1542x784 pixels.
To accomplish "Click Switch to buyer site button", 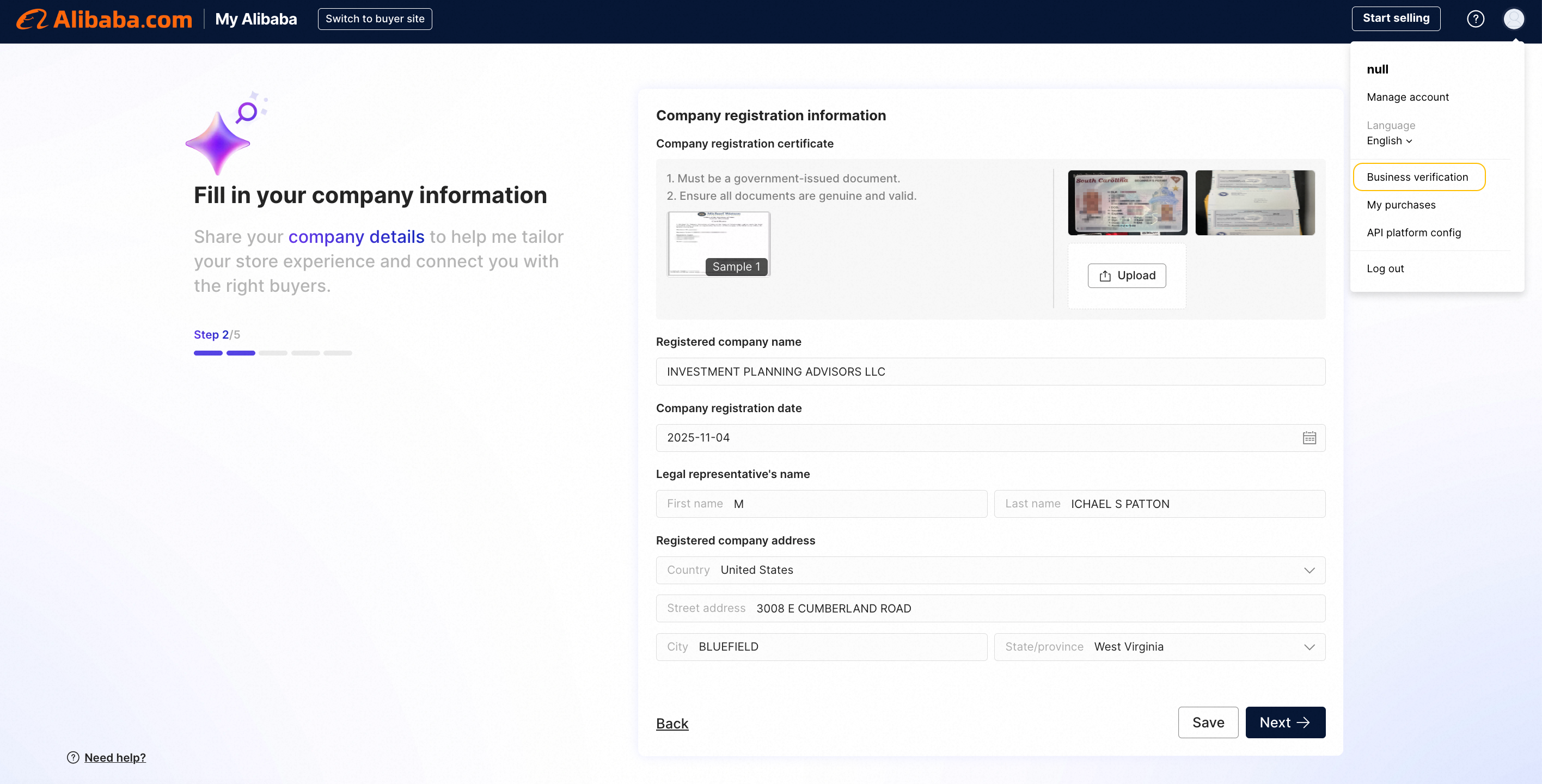I will (375, 19).
